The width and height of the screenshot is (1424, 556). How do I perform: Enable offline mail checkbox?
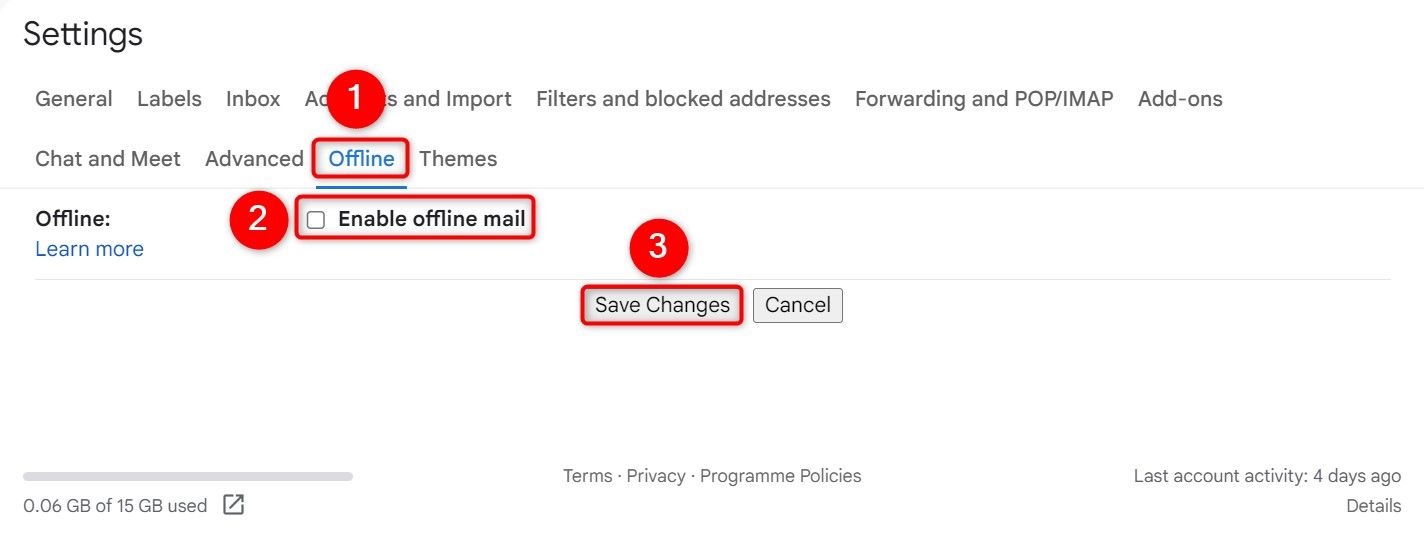316,220
